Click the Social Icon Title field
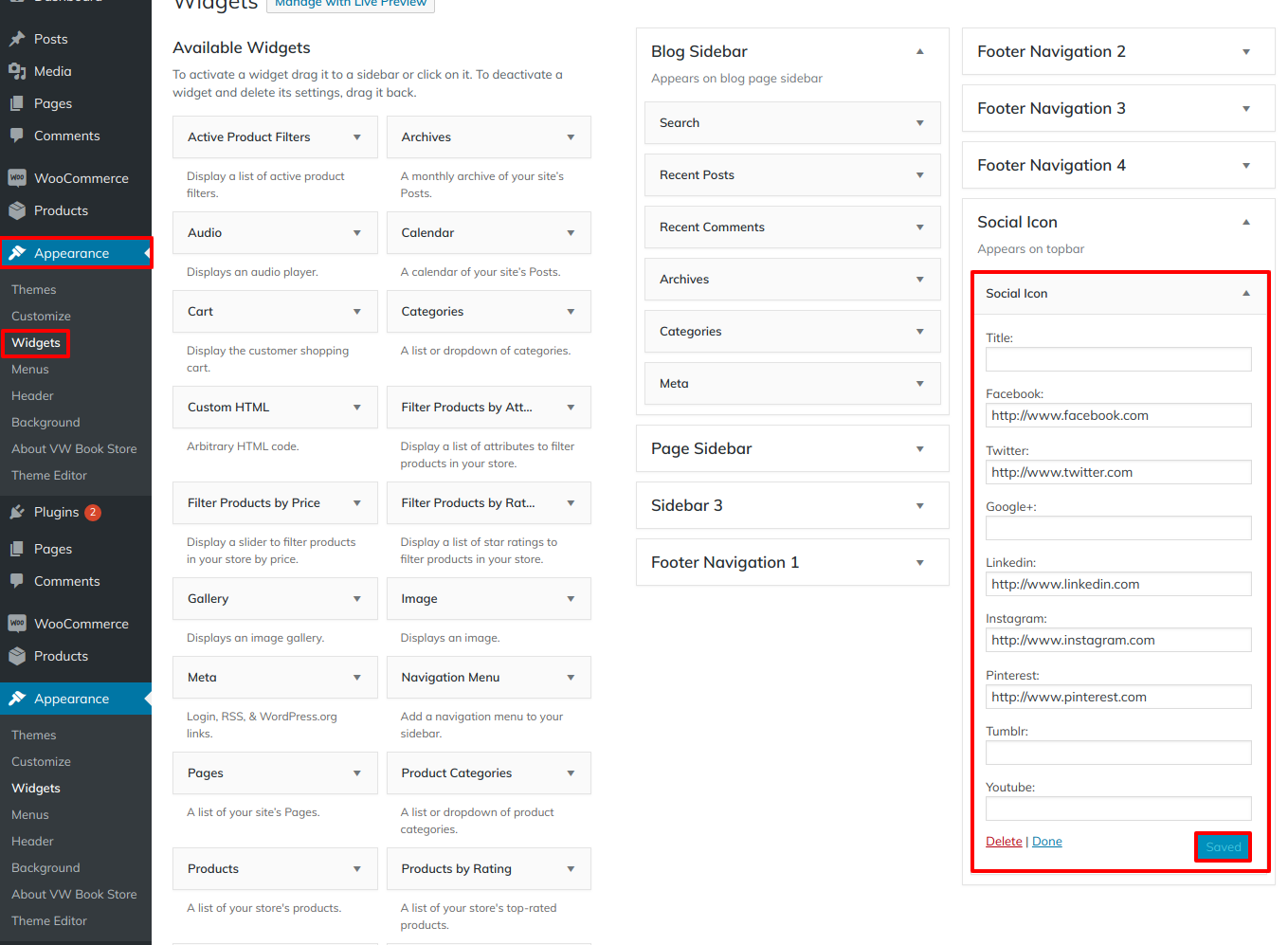This screenshot has width=1288, height=945. 1118,359
